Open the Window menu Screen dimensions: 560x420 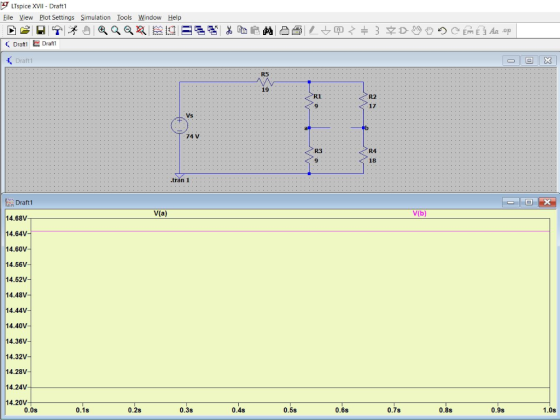tap(150, 17)
